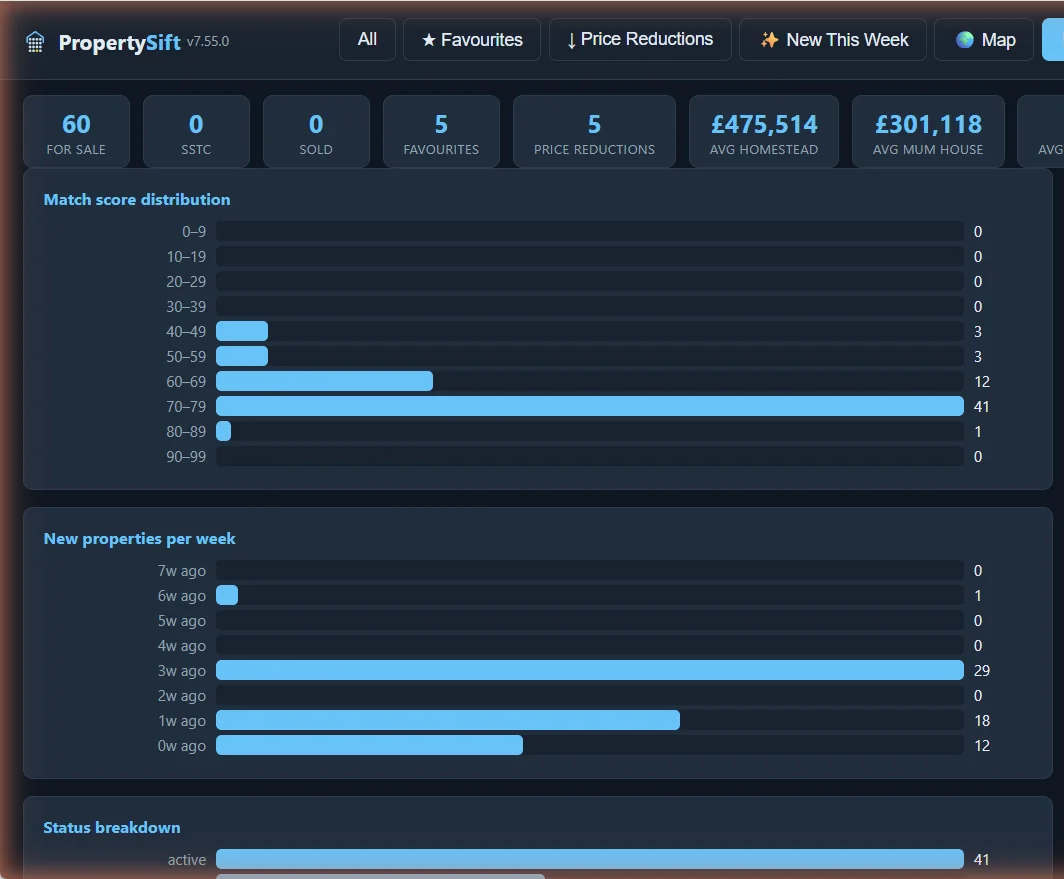Click the 20–29 row label
Screen dimensions: 1064x879
pos(187,282)
